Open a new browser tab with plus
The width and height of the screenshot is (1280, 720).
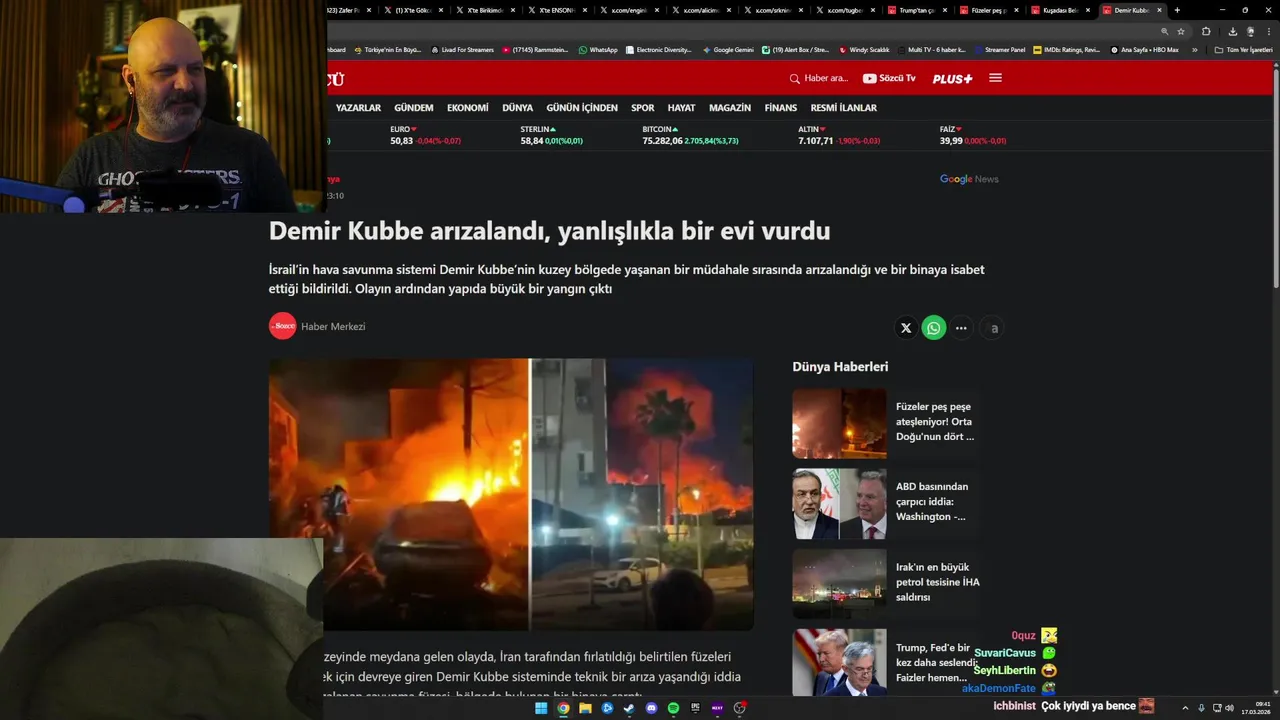[x=1177, y=10]
